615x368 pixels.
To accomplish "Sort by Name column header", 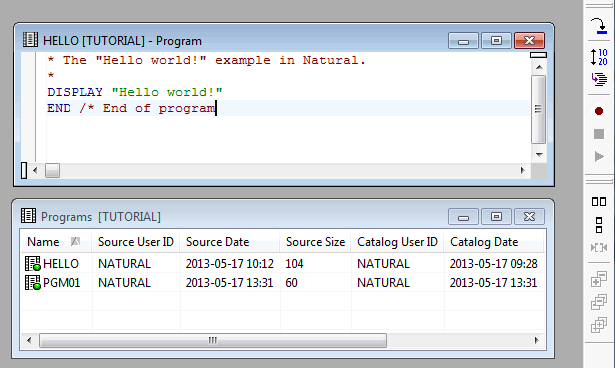I will coord(56,242).
